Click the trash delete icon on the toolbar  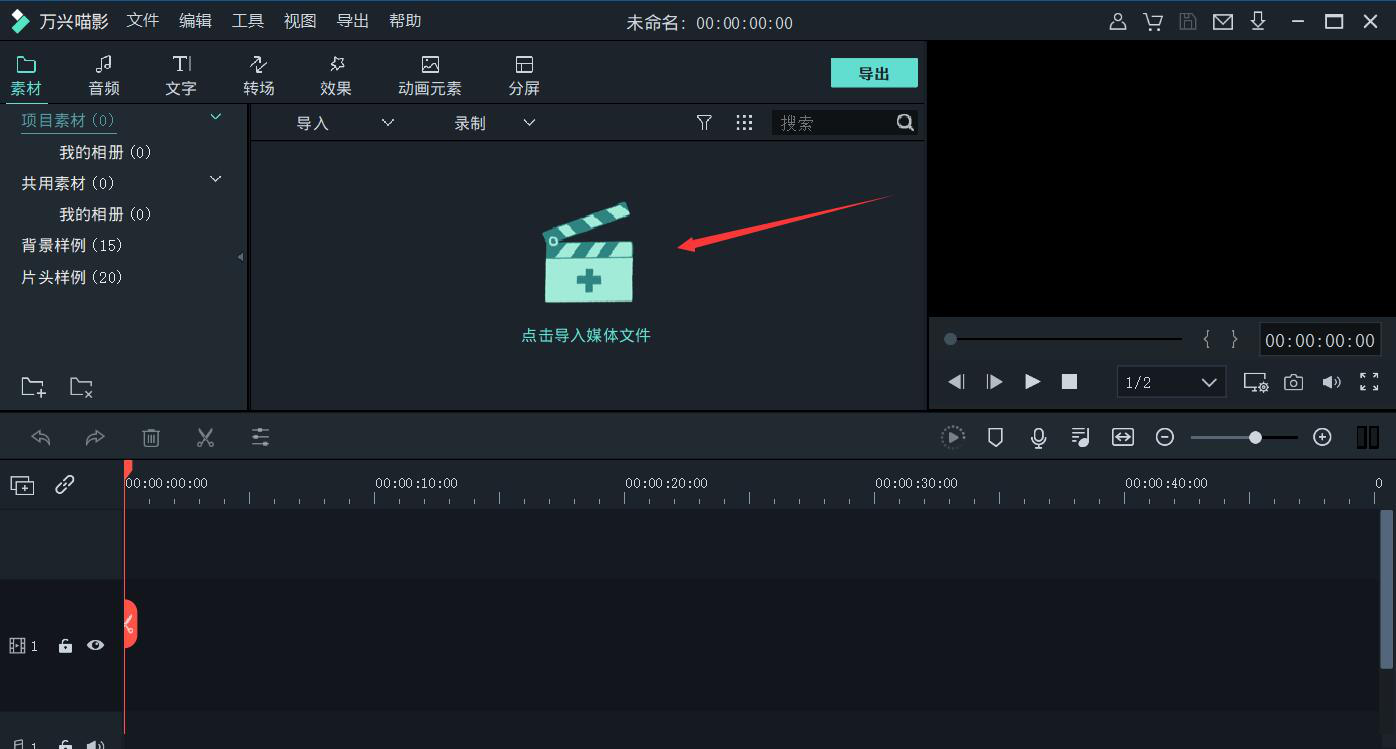coord(151,437)
